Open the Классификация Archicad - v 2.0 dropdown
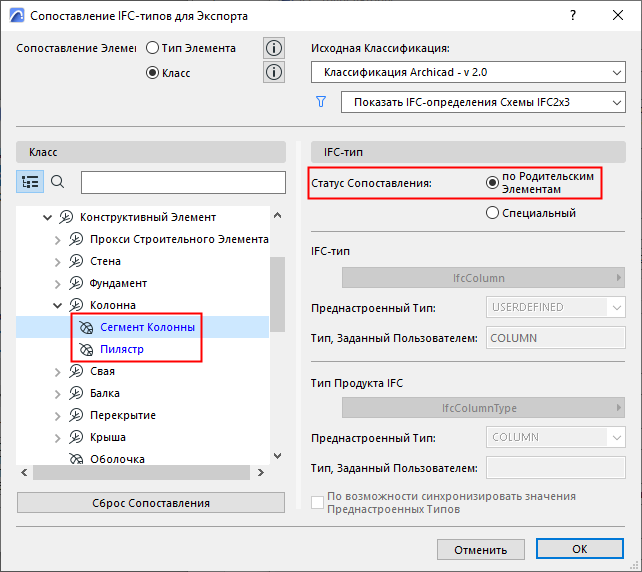 (468, 72)
